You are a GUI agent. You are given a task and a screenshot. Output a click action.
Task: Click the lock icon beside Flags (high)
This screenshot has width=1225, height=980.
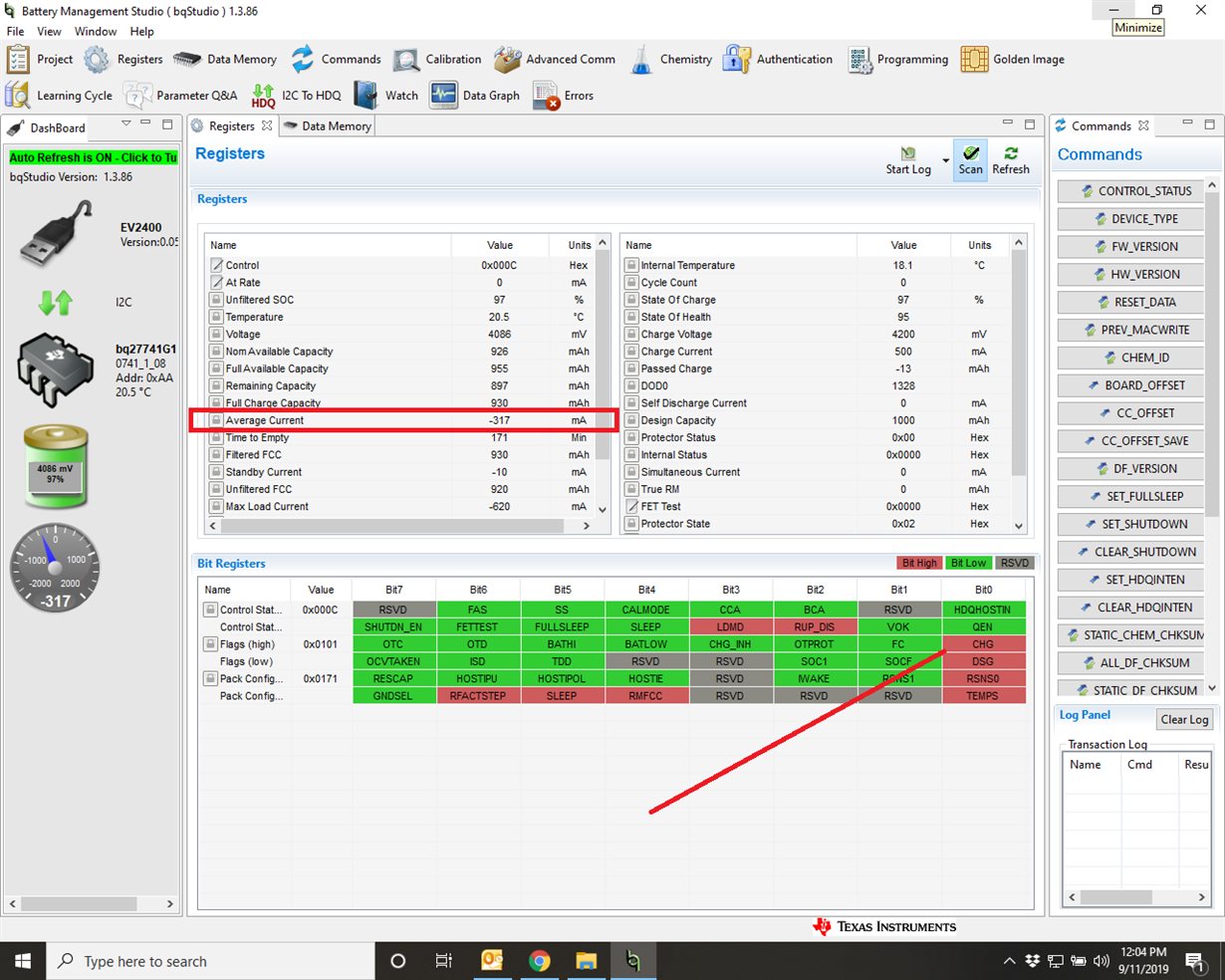210,644
